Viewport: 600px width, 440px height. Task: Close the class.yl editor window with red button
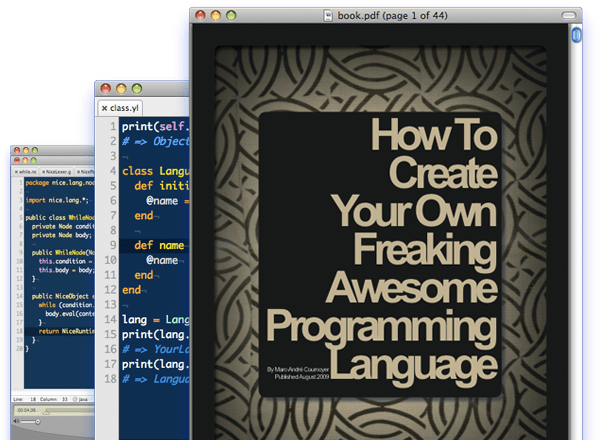(x=106, y=89)
